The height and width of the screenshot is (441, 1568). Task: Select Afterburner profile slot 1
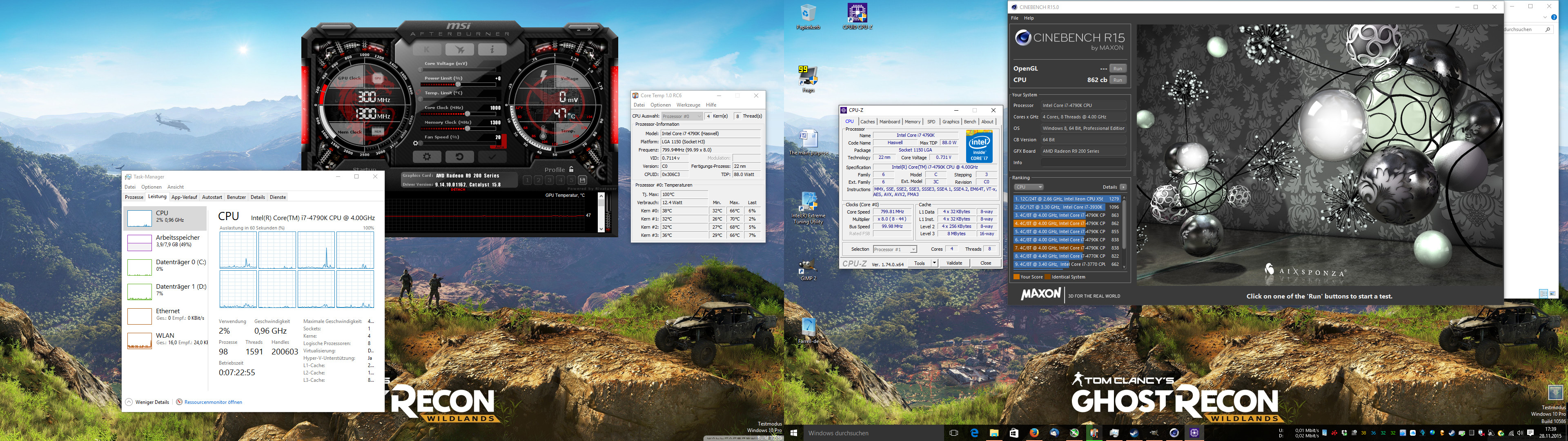pos(528,180)
